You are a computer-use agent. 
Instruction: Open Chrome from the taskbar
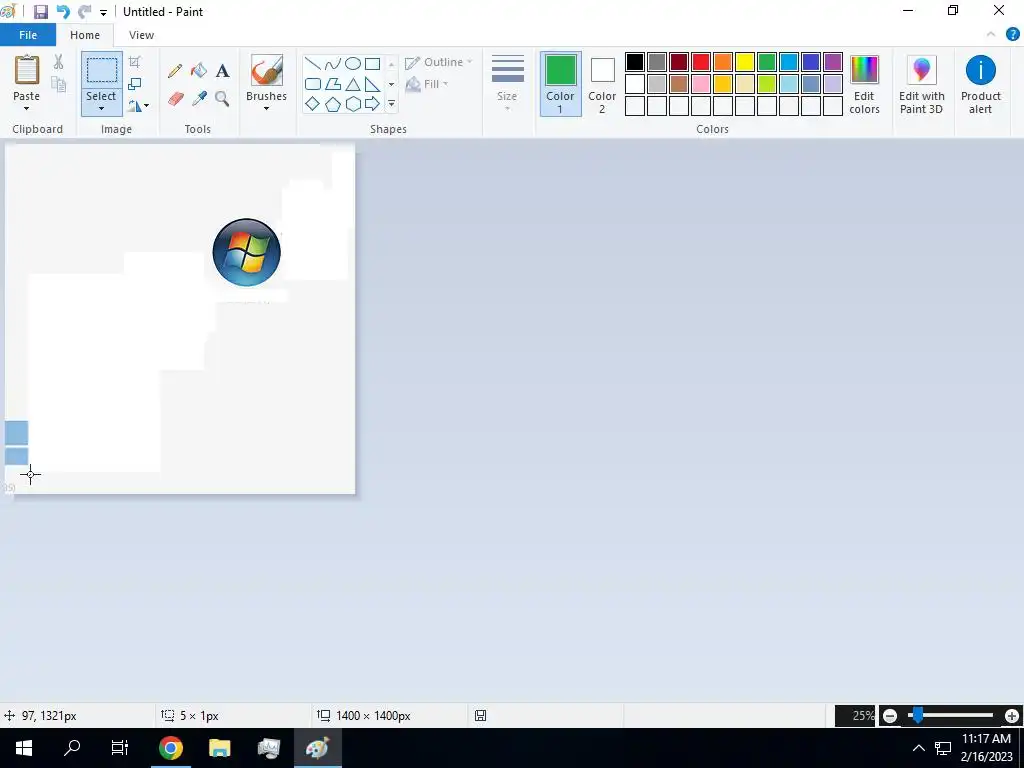tap(170, 748)
